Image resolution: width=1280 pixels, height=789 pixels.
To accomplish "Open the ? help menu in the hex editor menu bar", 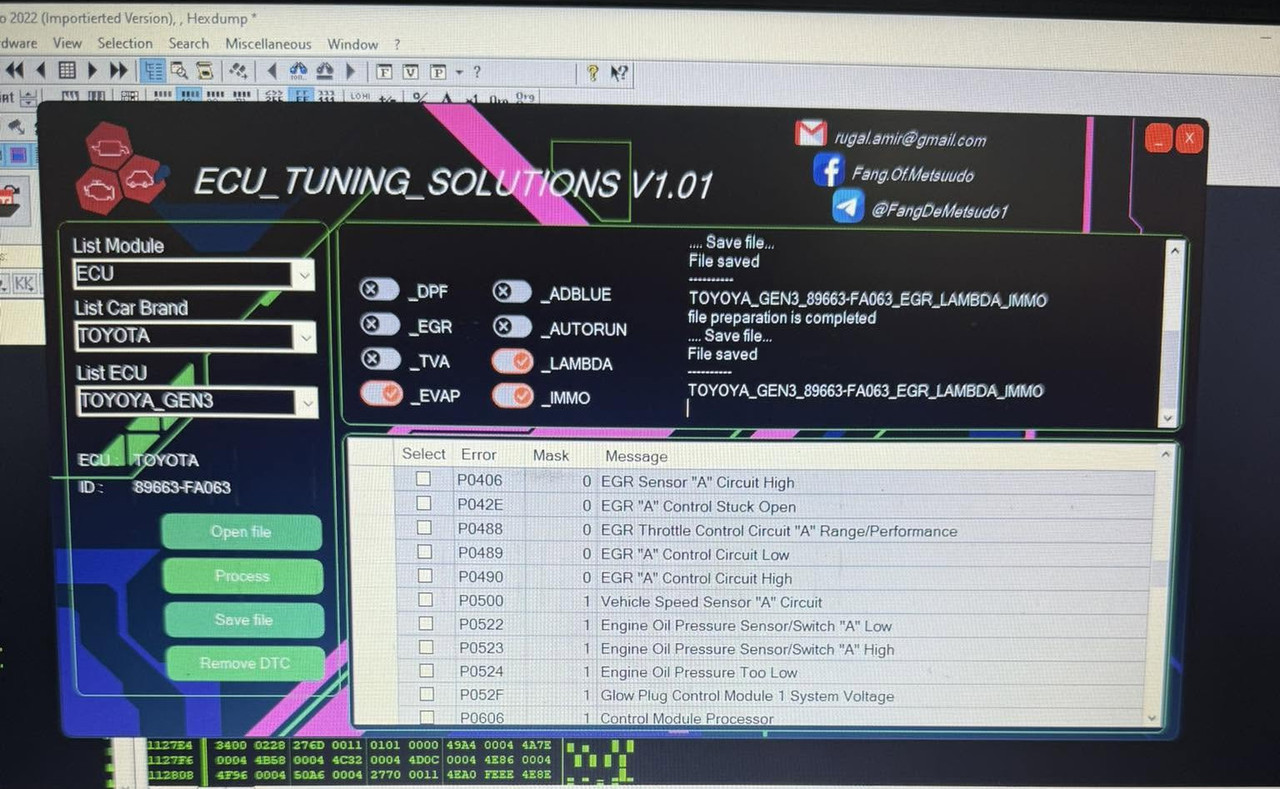I will (x=397, y=44).
